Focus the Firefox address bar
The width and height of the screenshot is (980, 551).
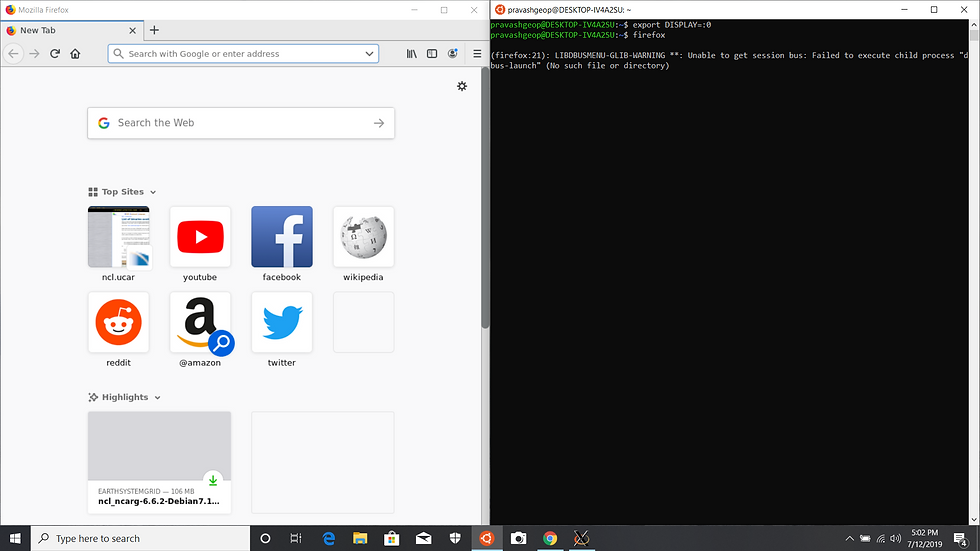click(x=244, y=54)
